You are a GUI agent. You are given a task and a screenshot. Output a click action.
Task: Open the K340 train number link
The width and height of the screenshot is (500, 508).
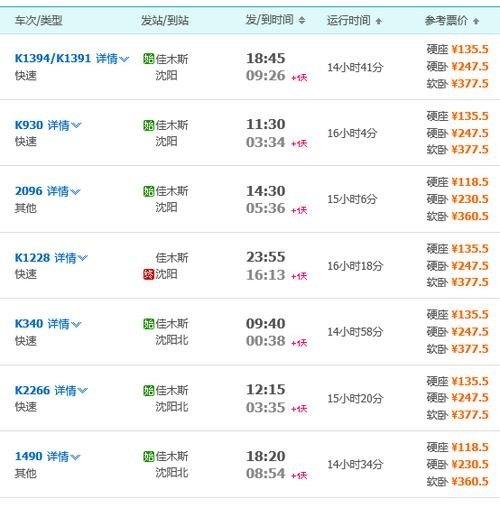[29, 324]
